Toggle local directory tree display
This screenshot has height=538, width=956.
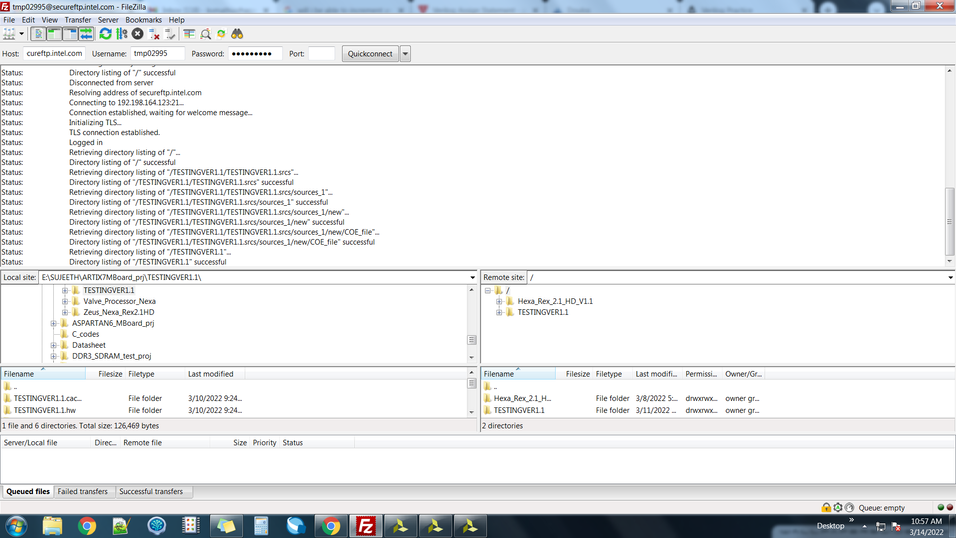tap(54, 34)
